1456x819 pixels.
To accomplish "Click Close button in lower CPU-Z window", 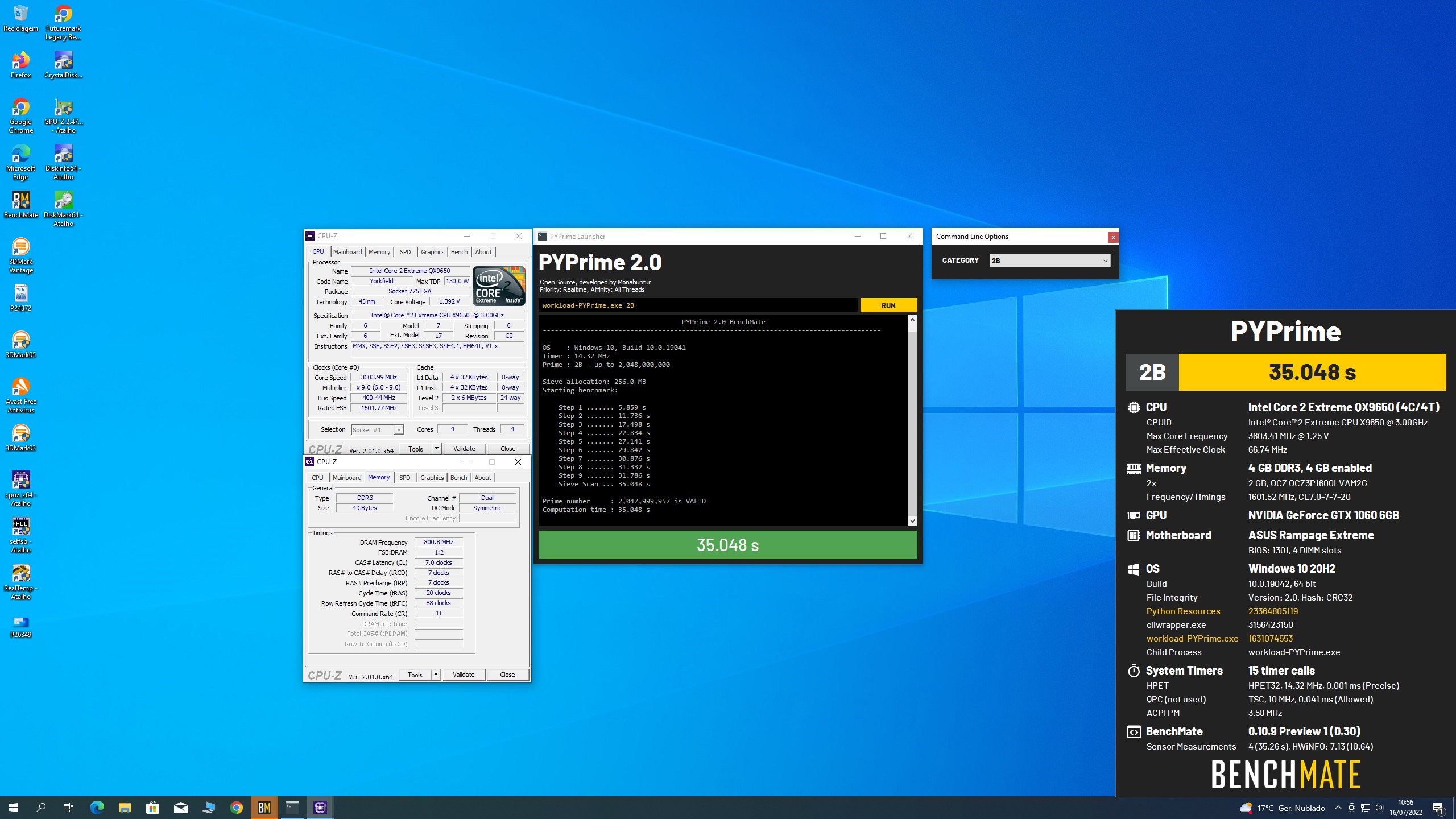I will tap(507, 675).
